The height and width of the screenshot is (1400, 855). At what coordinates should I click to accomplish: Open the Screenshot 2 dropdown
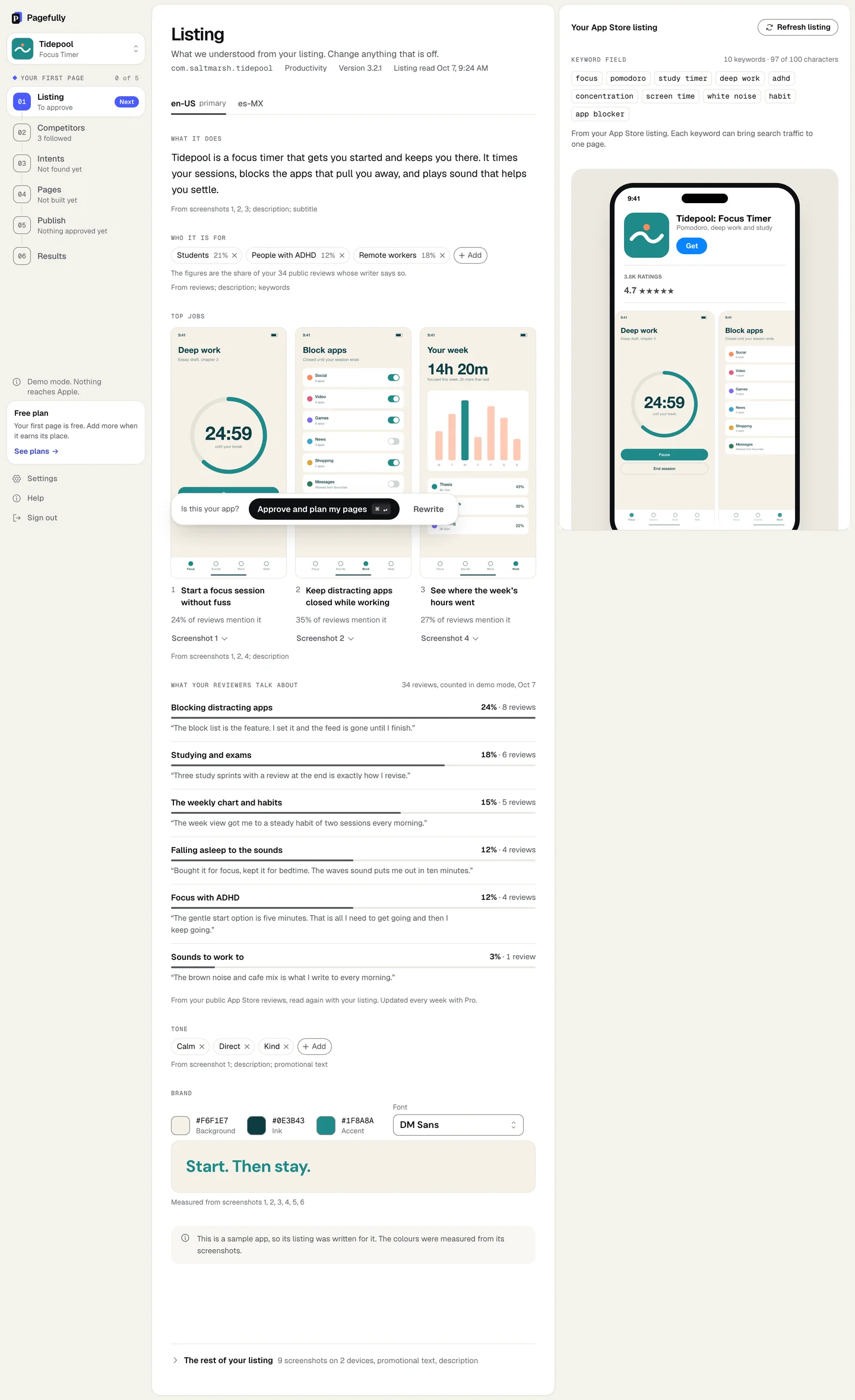(325, 639)
